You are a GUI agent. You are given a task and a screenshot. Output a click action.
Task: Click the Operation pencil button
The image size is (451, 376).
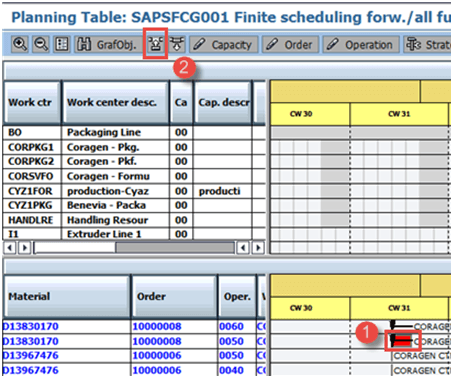[x=361, y=44]
